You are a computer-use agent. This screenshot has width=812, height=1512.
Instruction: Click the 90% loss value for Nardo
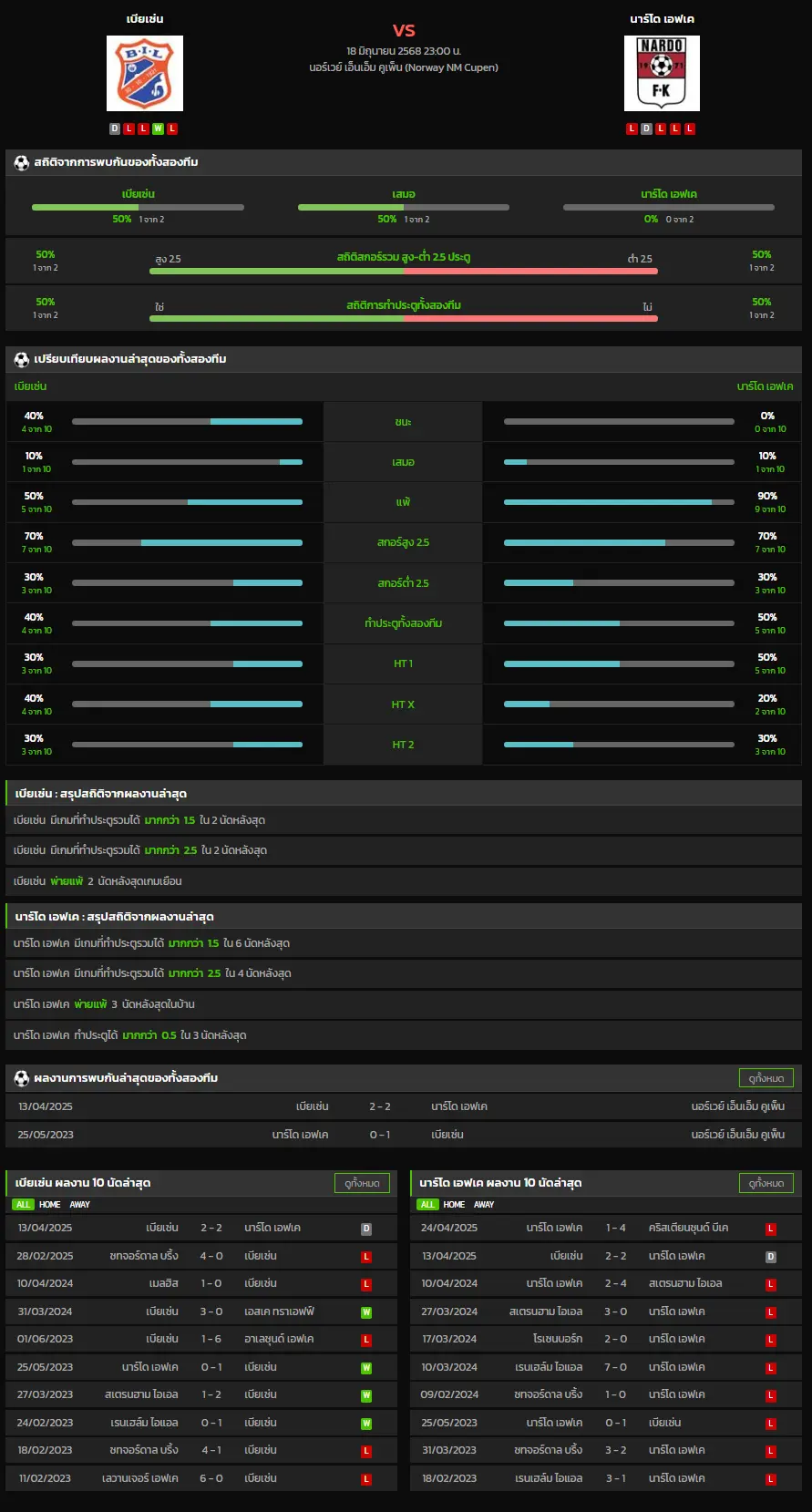[768, 497]
